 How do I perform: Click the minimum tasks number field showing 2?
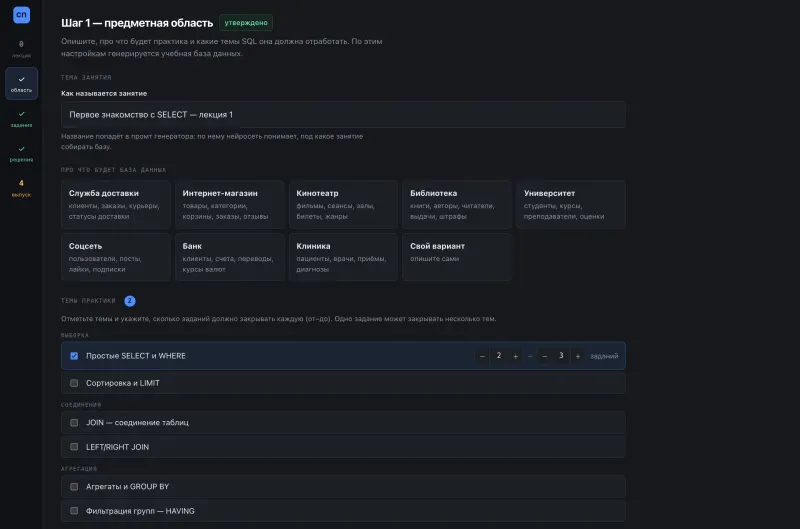pyautogui.click(x=499, y=356)
